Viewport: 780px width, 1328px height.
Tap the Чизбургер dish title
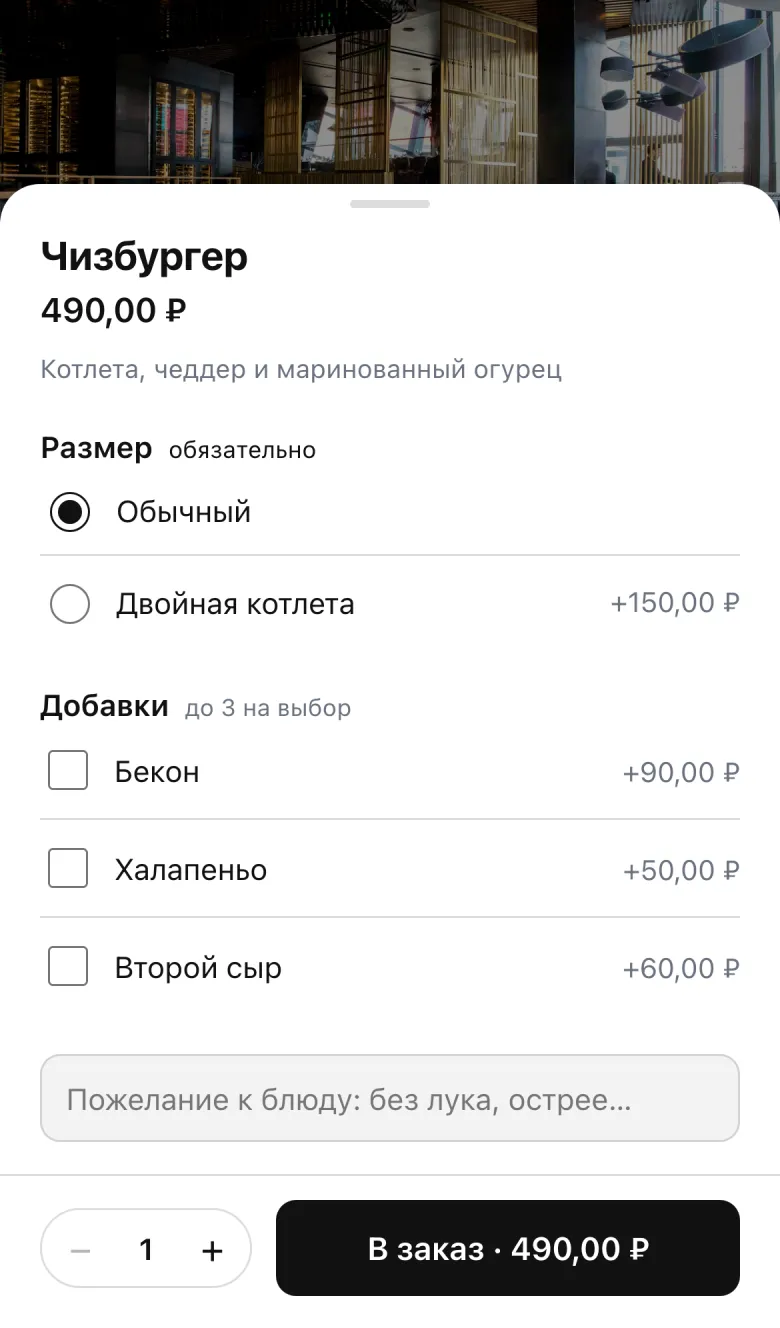click(x=144, y=258)
